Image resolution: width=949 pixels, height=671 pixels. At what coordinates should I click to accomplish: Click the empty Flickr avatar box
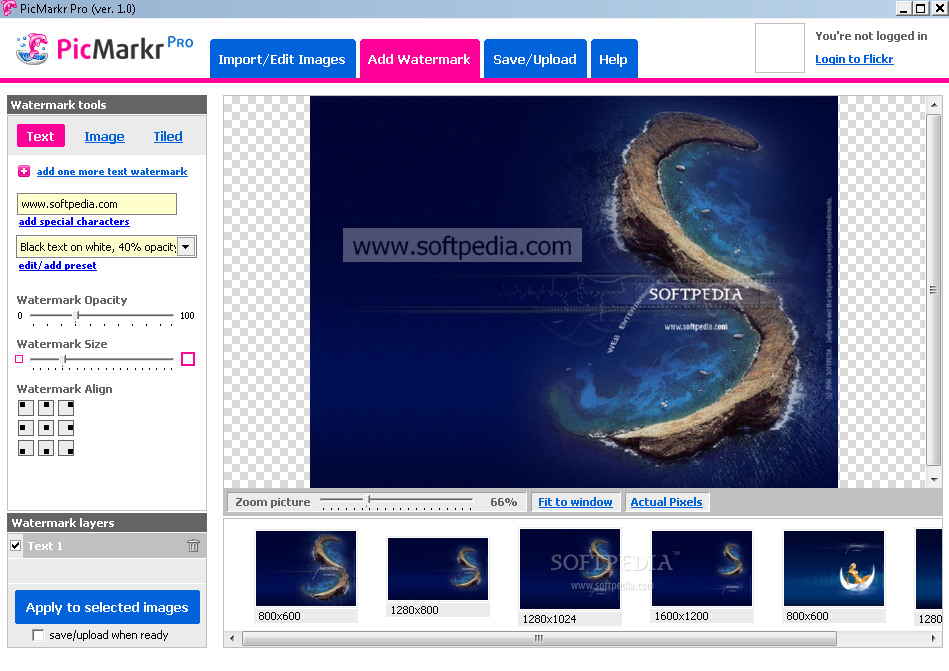pyautogui.click(x=780, y=48)
